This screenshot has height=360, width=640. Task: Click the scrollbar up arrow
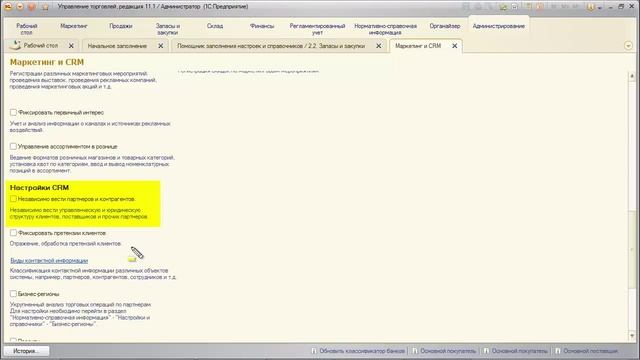(x=632, y=76)
